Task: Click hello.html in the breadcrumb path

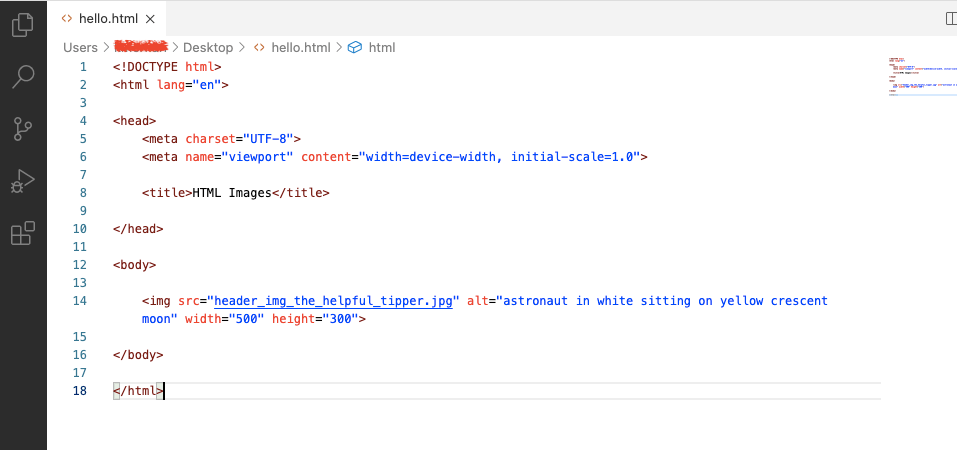Action: [x=300, y=48]
